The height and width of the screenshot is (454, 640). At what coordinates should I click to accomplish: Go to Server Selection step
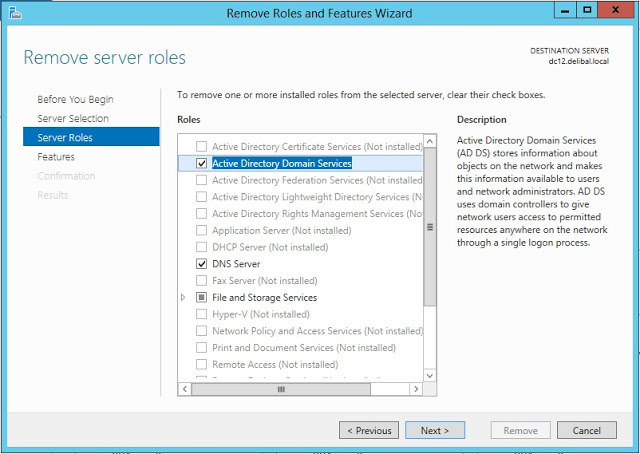73,118
